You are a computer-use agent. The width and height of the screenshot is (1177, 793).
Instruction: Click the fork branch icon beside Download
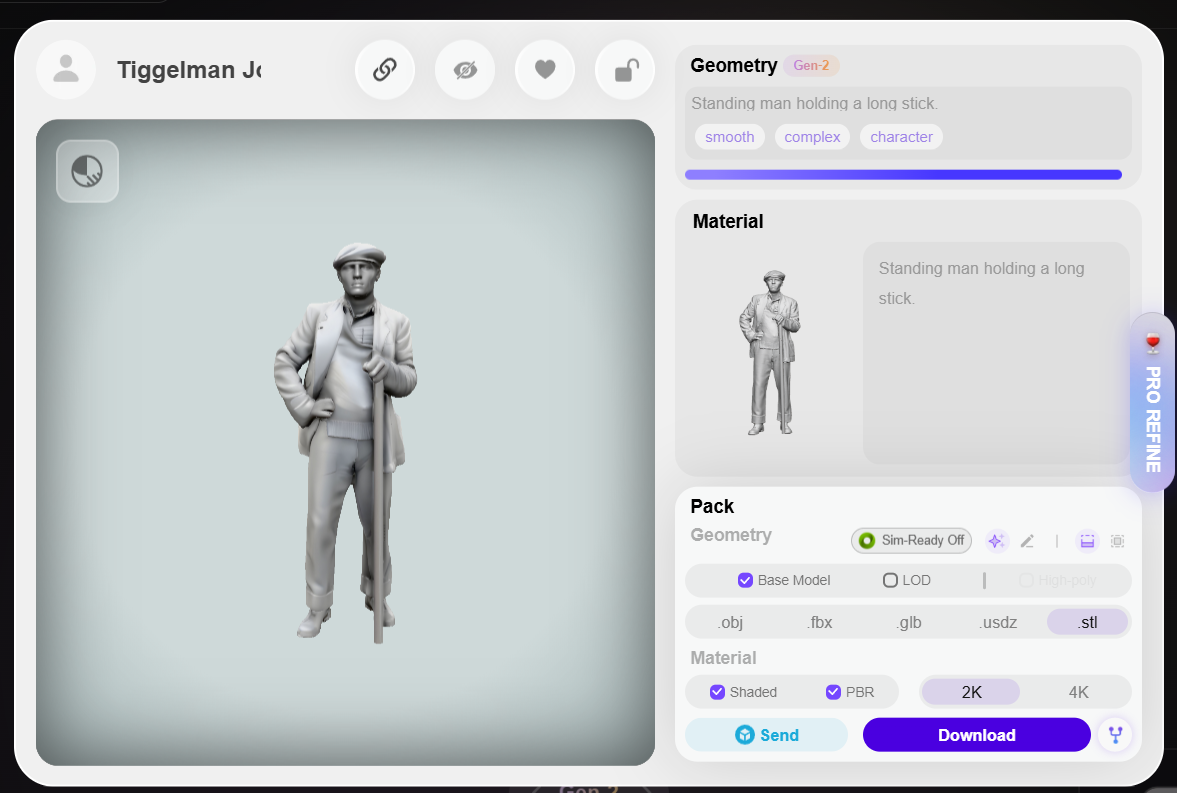point(1115,735)
